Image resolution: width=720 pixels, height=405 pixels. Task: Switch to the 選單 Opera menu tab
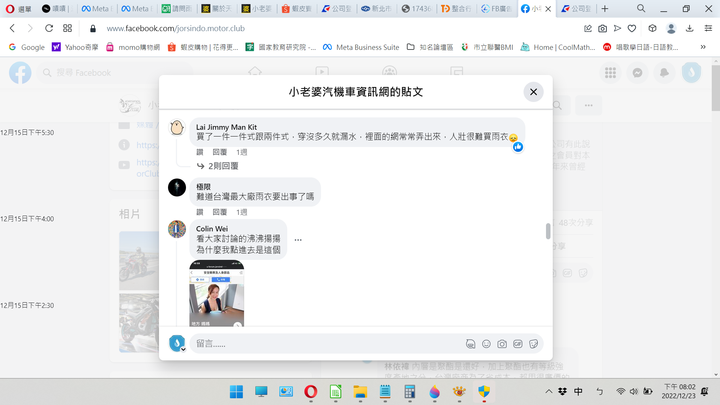(x=19, y=9)
